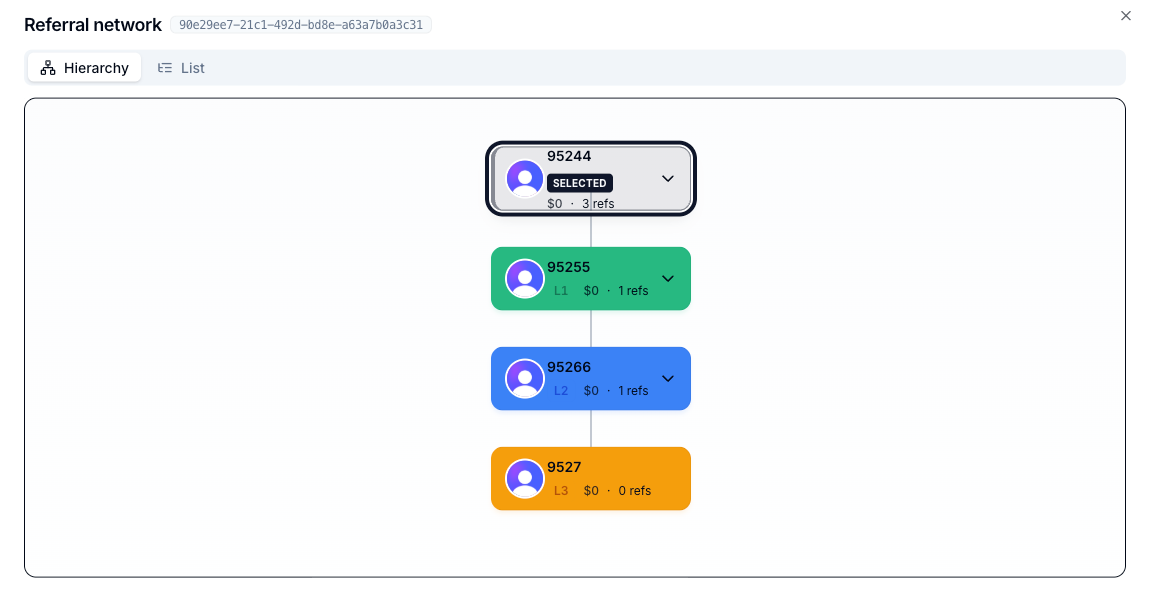
Task: Close the referral network view
Action: pyautogui.click(x=1125, y=16)
